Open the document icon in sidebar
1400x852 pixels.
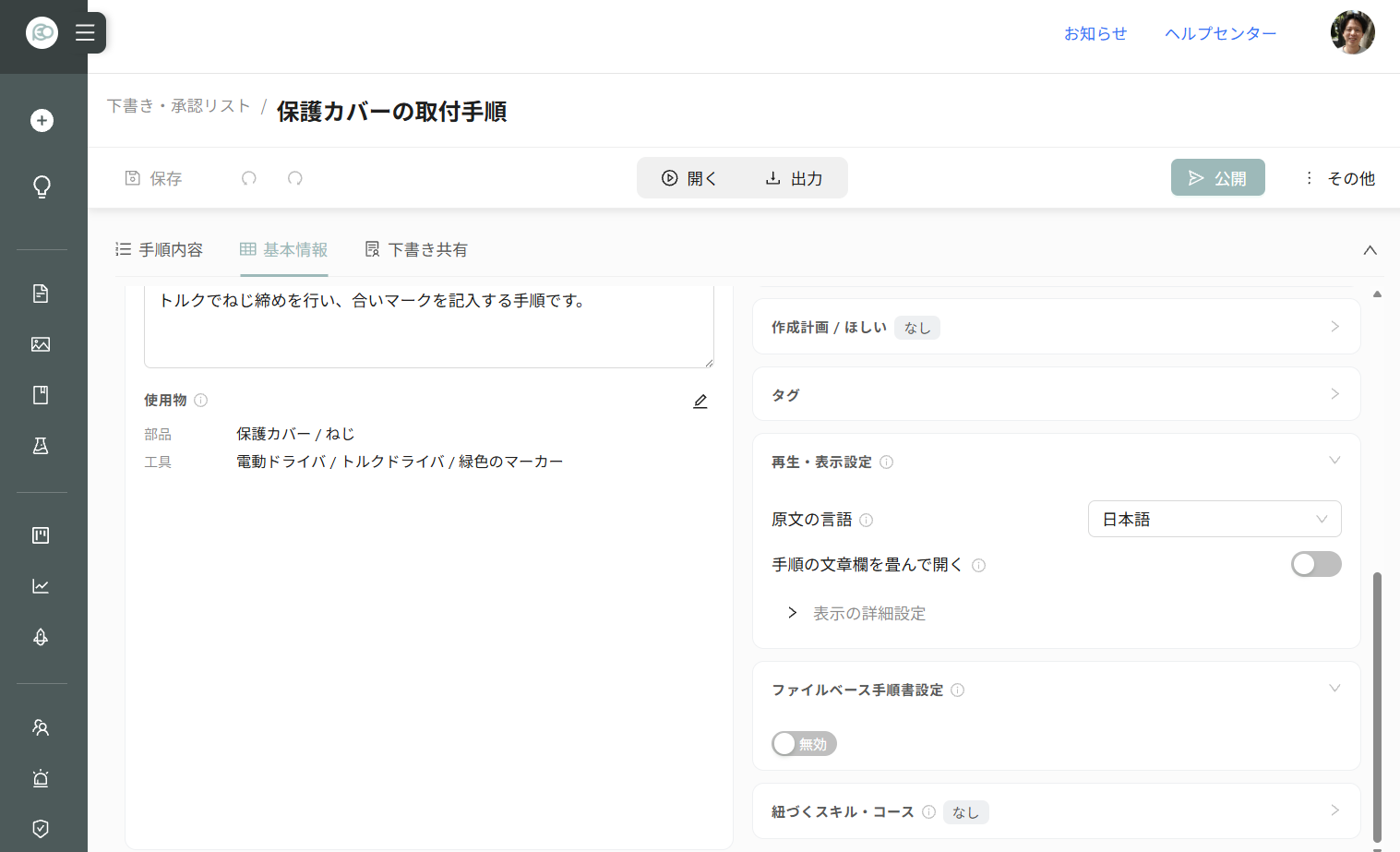tap(41, 294)
